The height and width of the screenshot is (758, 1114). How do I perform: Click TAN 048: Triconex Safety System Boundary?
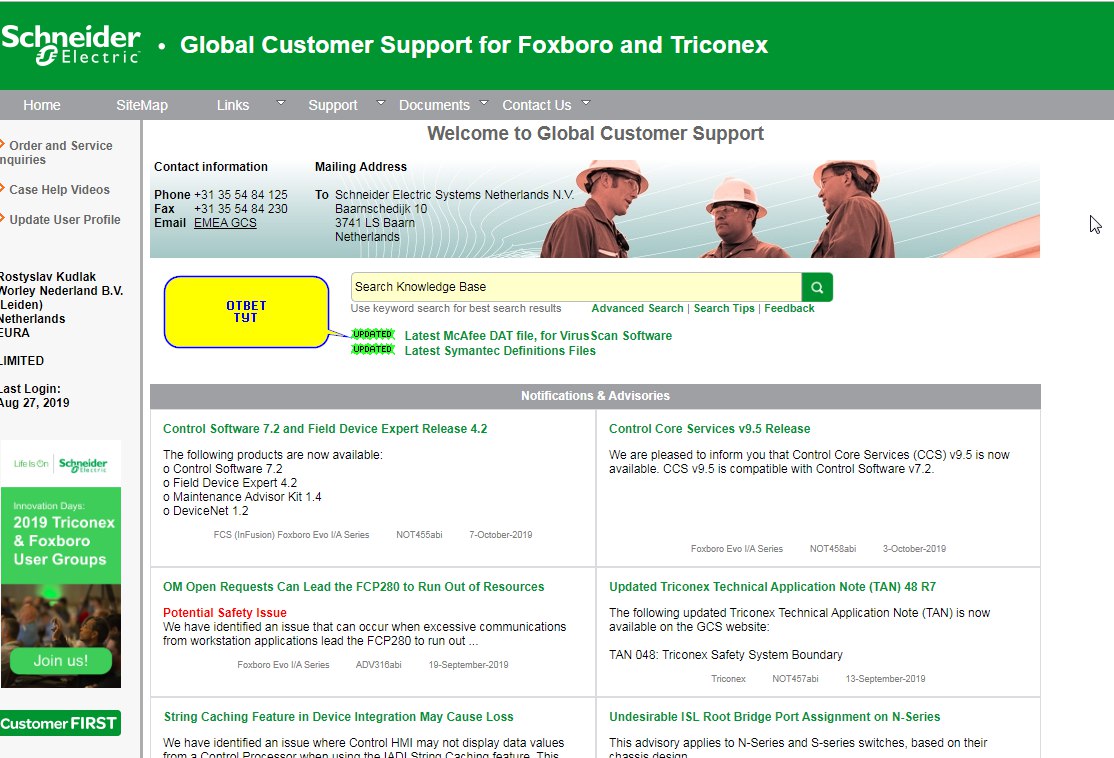pyautogui.click(x=725, y=655)
